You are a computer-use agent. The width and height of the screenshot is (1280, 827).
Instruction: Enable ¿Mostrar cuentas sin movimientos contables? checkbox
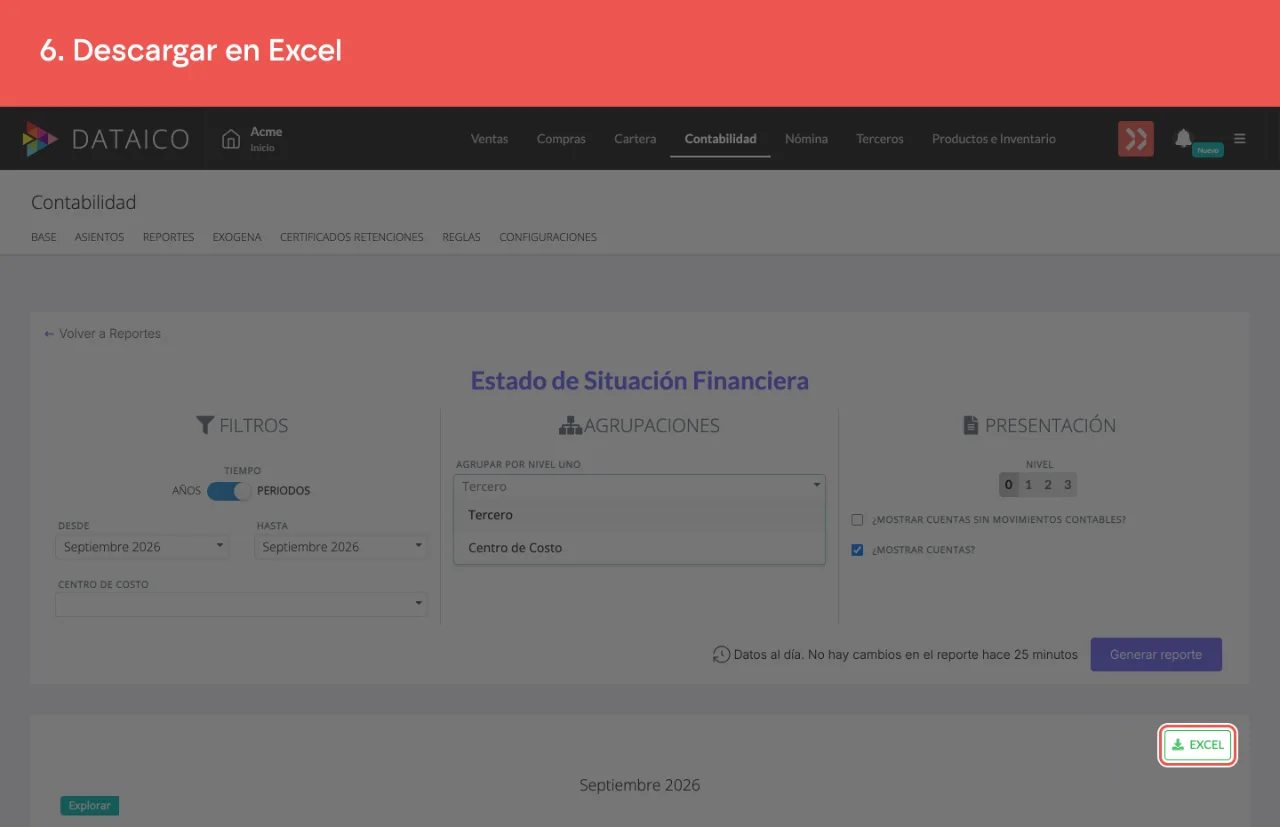pyautogui.click(x=857, y=520)
